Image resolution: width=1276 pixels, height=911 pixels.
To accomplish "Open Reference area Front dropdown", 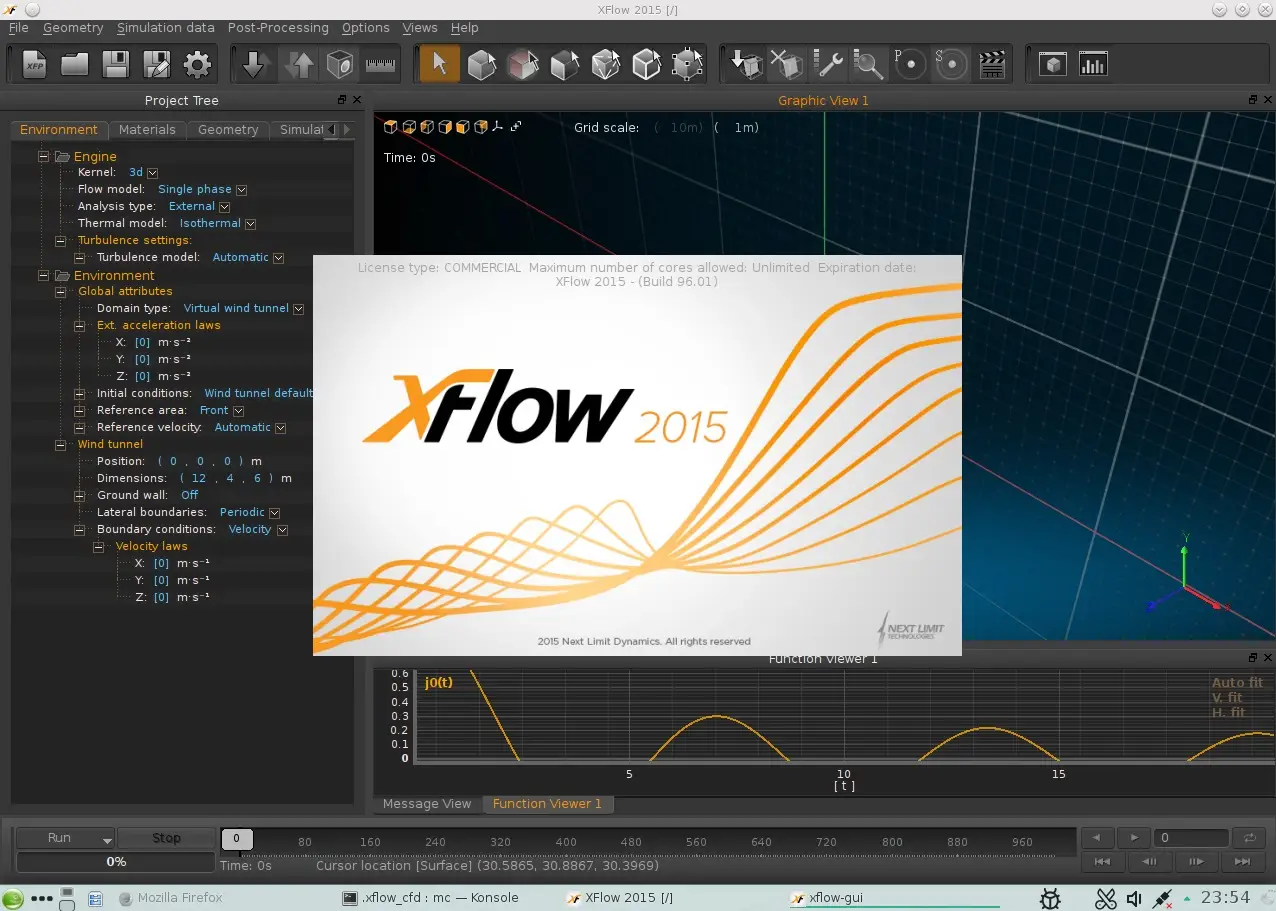I will tap(238, 411).
